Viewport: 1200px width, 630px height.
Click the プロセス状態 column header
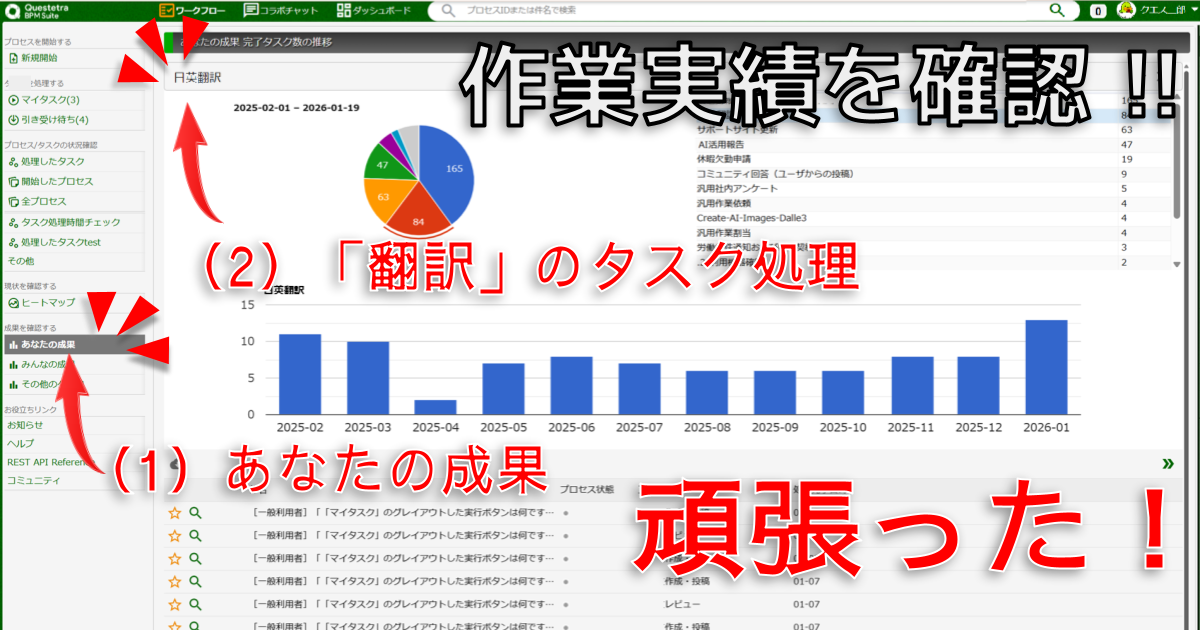click(x=587, y=489)
